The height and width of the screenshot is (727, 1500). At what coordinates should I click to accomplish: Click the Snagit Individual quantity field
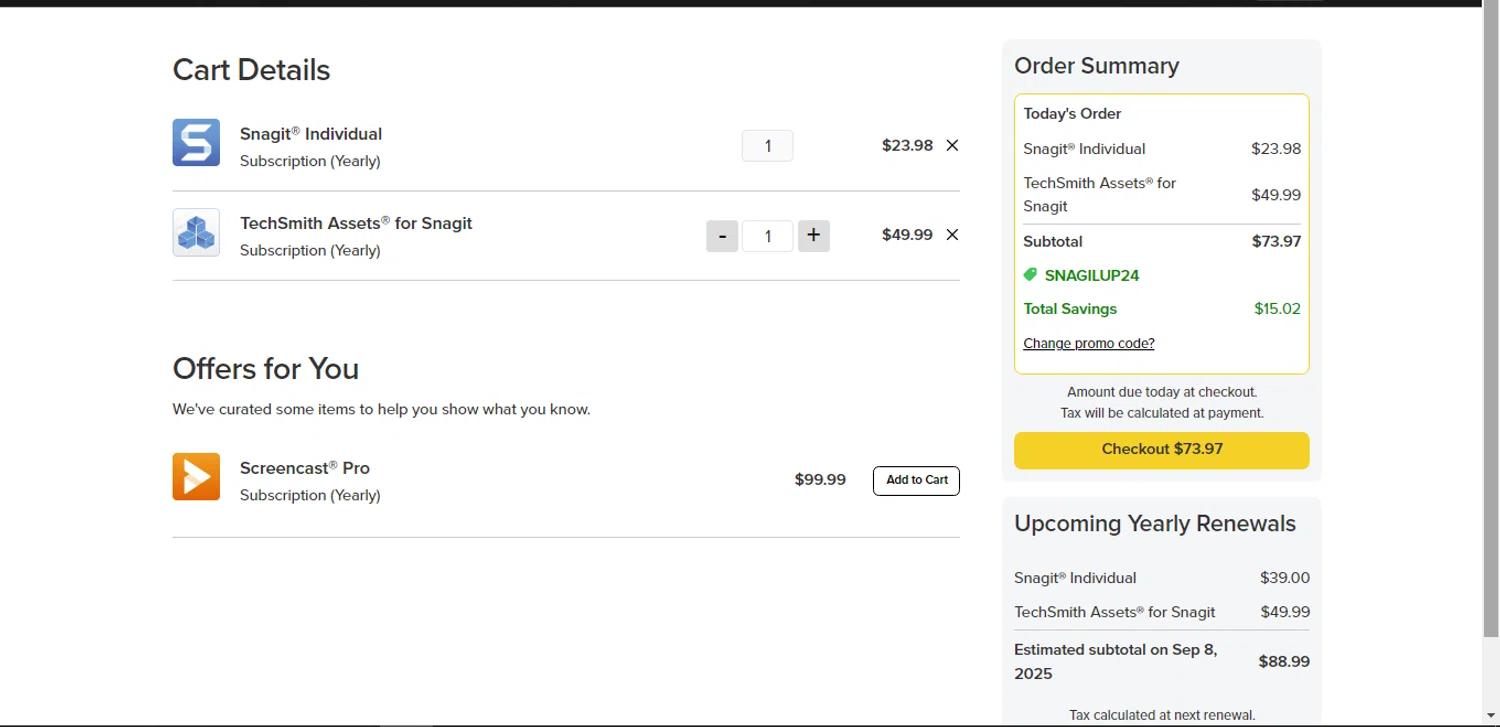point(768,146)
